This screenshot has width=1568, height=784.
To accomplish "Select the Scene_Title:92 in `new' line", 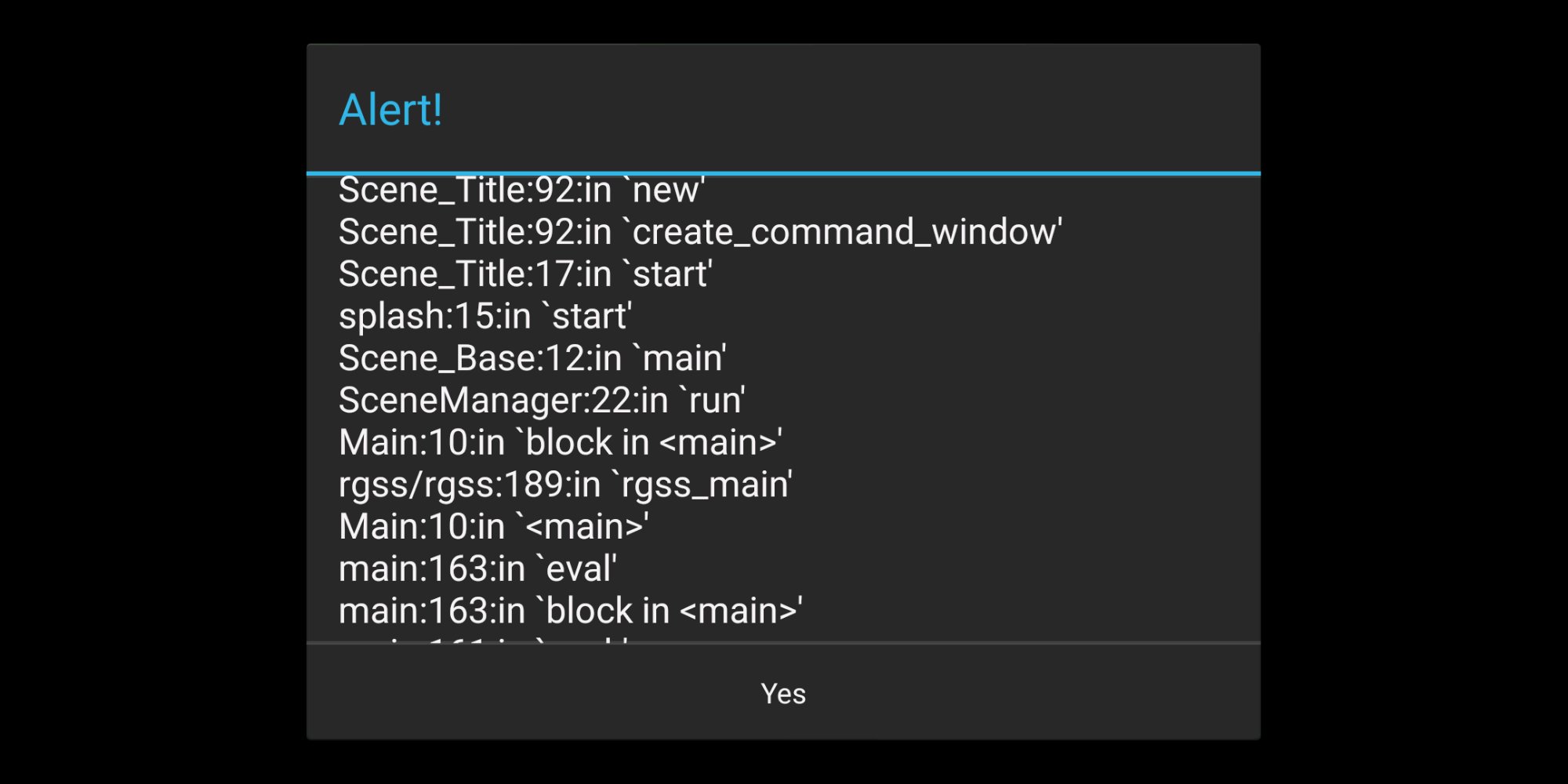I will (521, 191).
